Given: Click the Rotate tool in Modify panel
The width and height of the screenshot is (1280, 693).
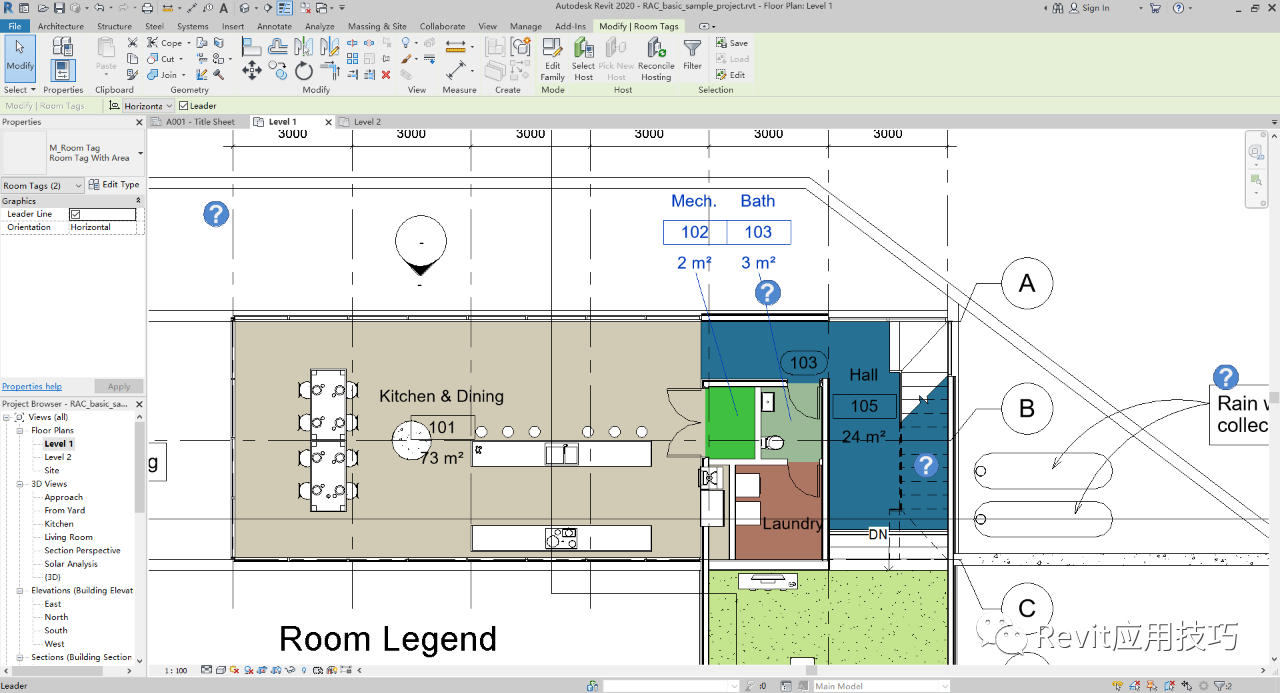Looking at the screenshot, I should click(304, 71).
